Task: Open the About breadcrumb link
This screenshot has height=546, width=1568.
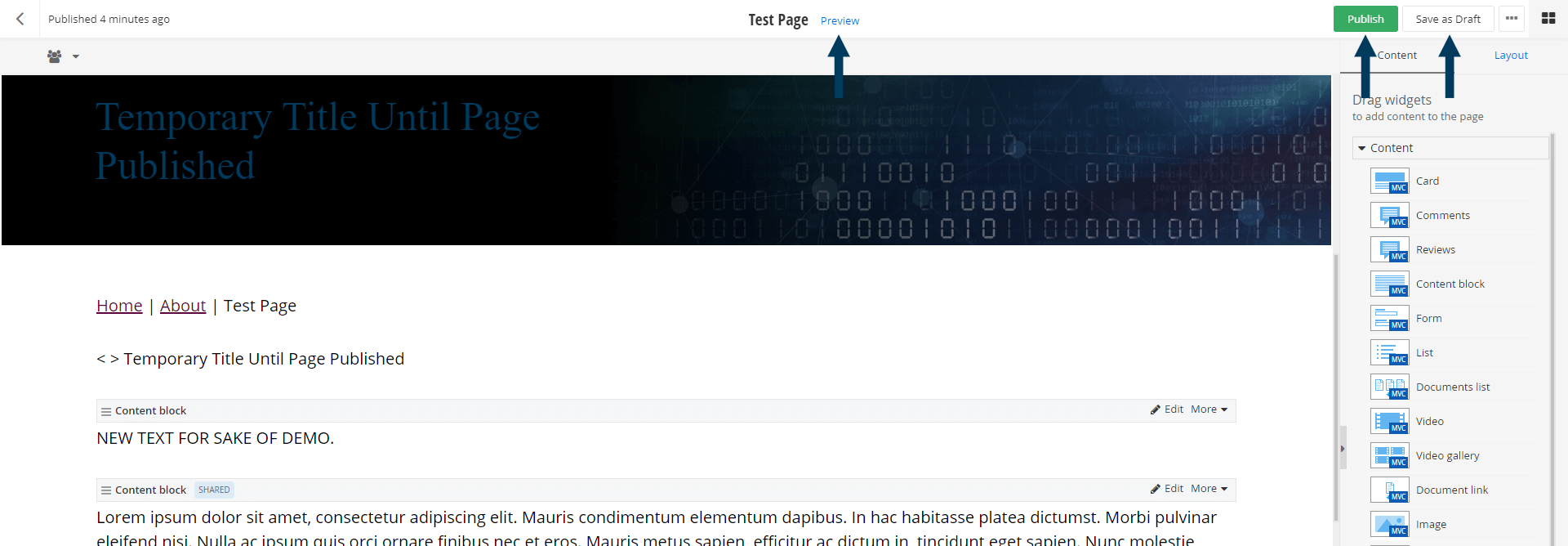Action: coord(183,306)
